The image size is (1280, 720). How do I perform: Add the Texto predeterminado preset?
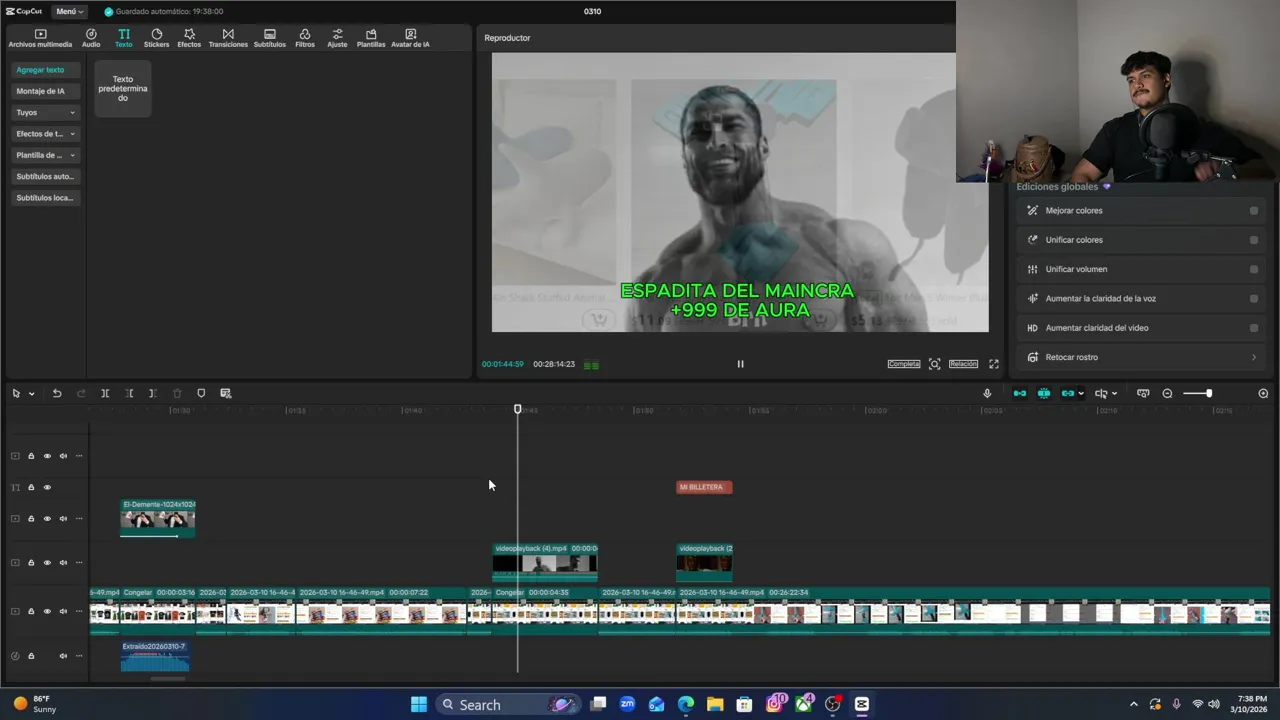tap(123, 88)
